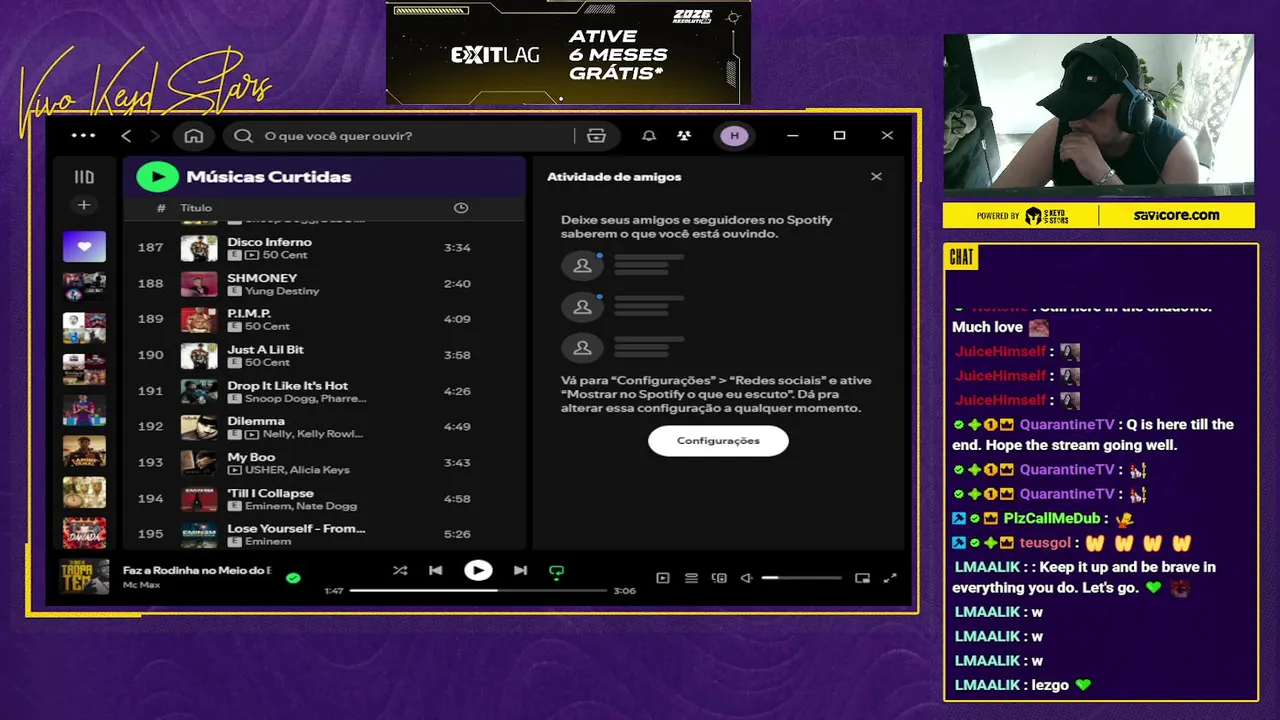Open the Liked Songs heart tile in sidebar
This screenshot has height=720, width=1280.
84,246
